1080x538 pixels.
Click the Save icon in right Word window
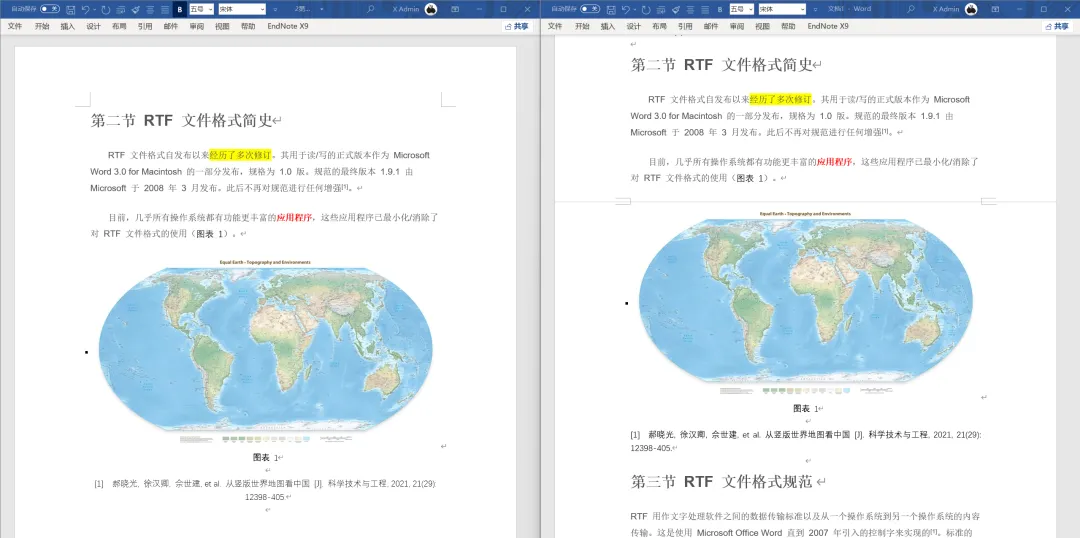tap(610, 9)
